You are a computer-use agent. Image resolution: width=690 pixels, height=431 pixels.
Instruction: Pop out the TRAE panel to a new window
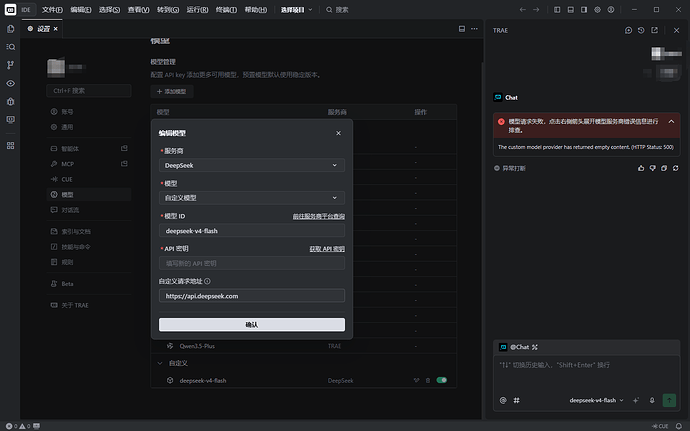point(654,30)
